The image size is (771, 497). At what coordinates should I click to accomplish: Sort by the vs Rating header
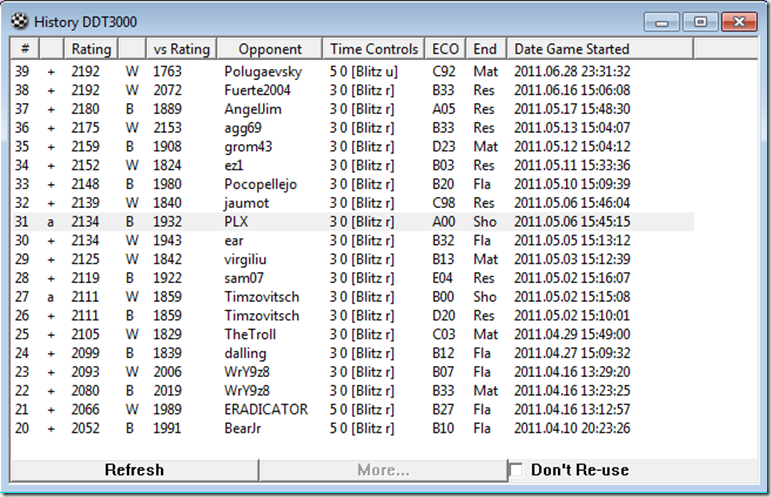click(x=181, y=49)
